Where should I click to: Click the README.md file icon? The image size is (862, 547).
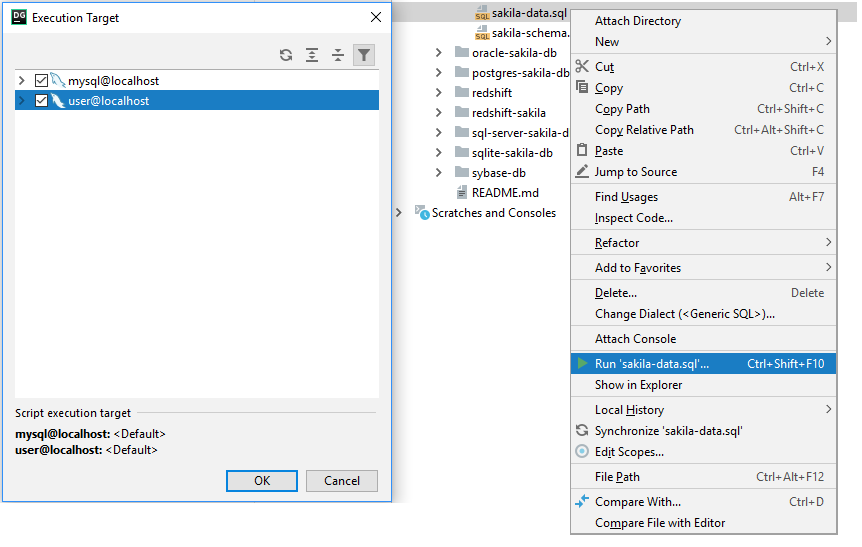(462, 192)
